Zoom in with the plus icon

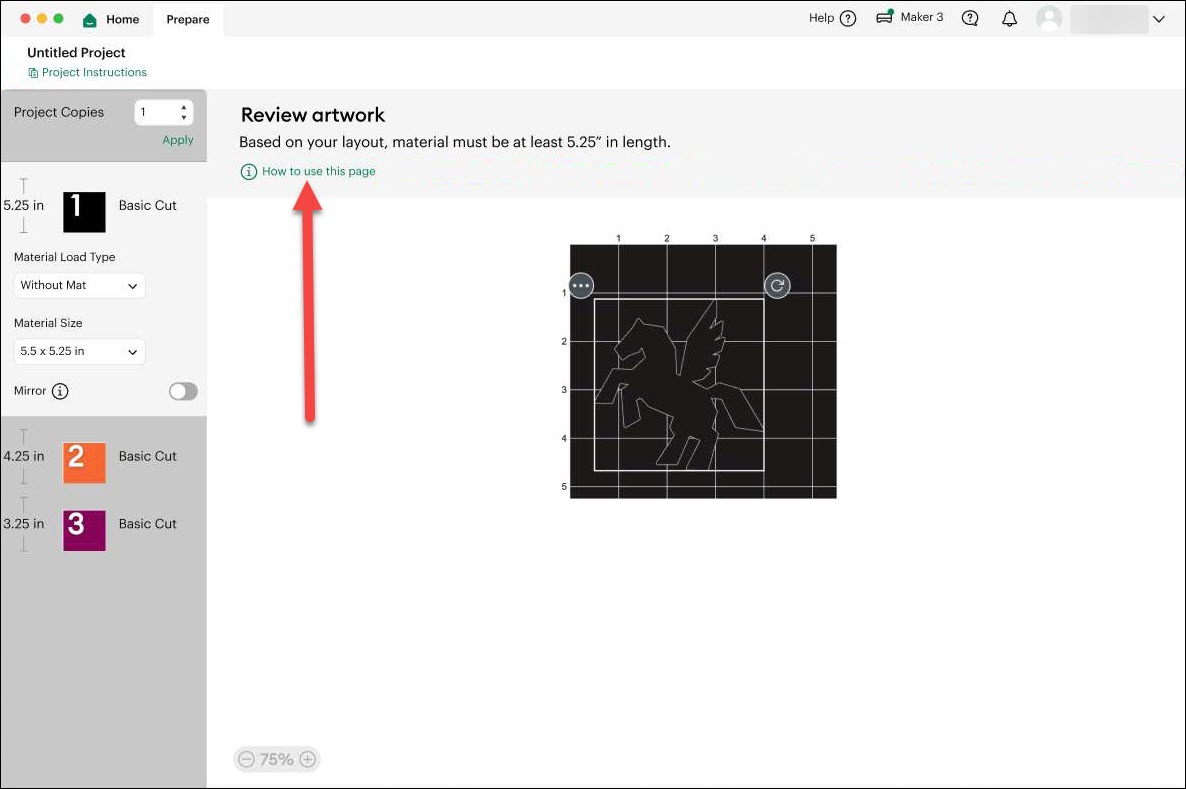(308, 759)
